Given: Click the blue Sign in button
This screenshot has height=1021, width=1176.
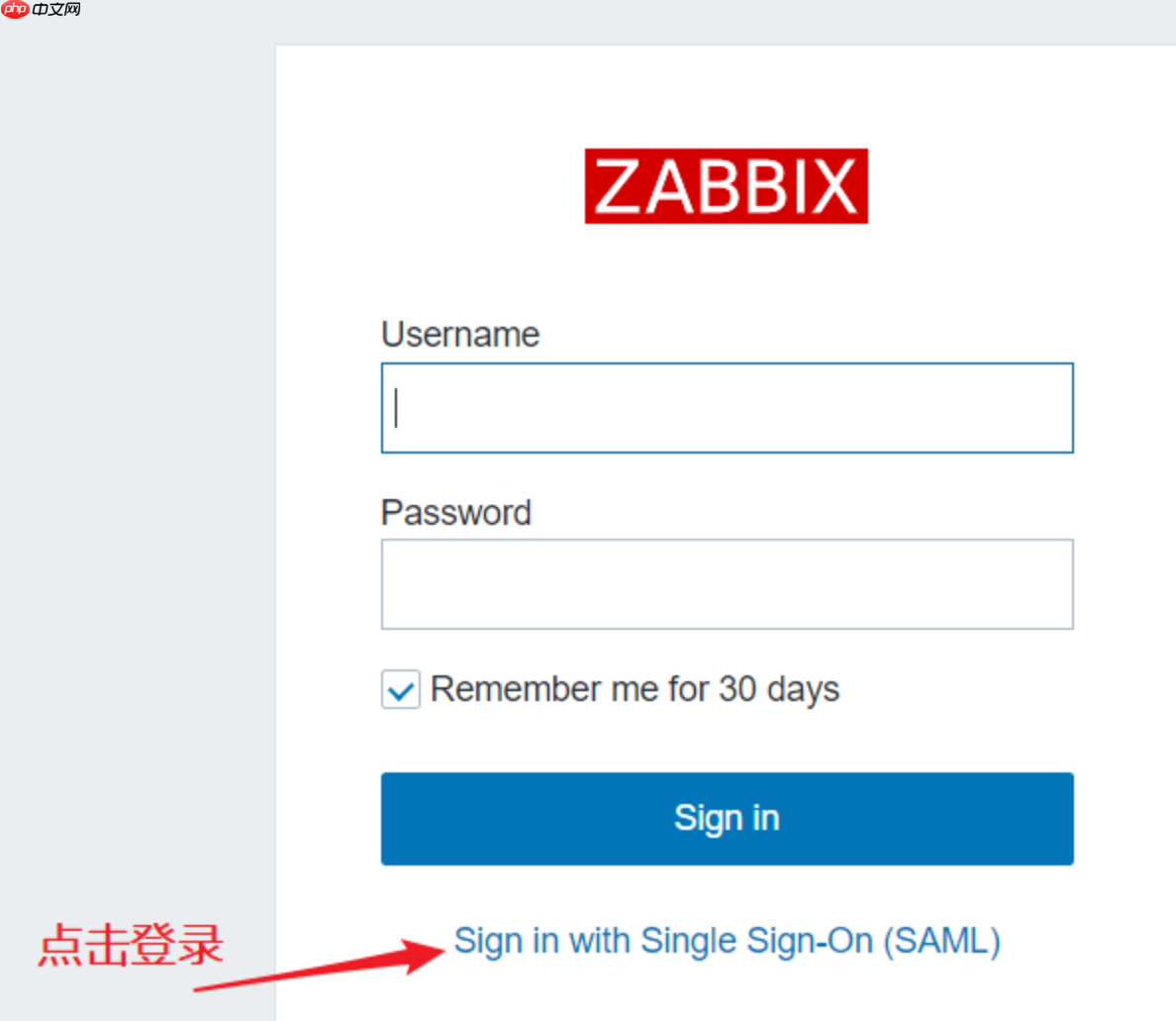Looking at the screenshot, I should (x=727, y=819).
